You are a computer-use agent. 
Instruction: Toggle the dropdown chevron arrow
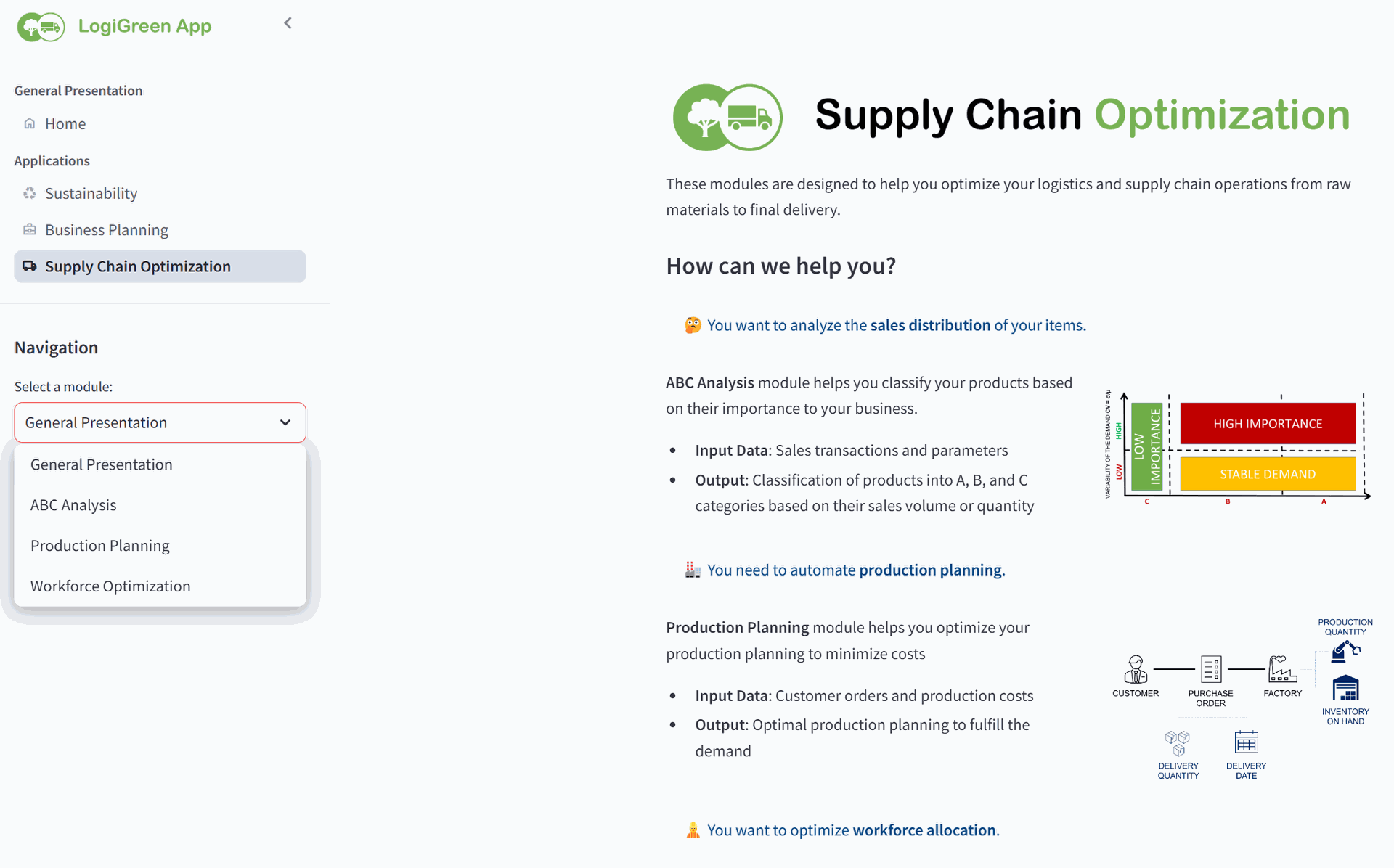pyautogui.click(x=285, y=422)
